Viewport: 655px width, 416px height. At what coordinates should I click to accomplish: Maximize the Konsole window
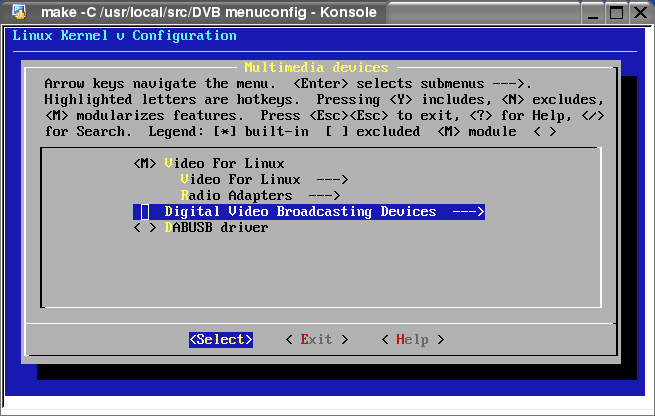616,13
